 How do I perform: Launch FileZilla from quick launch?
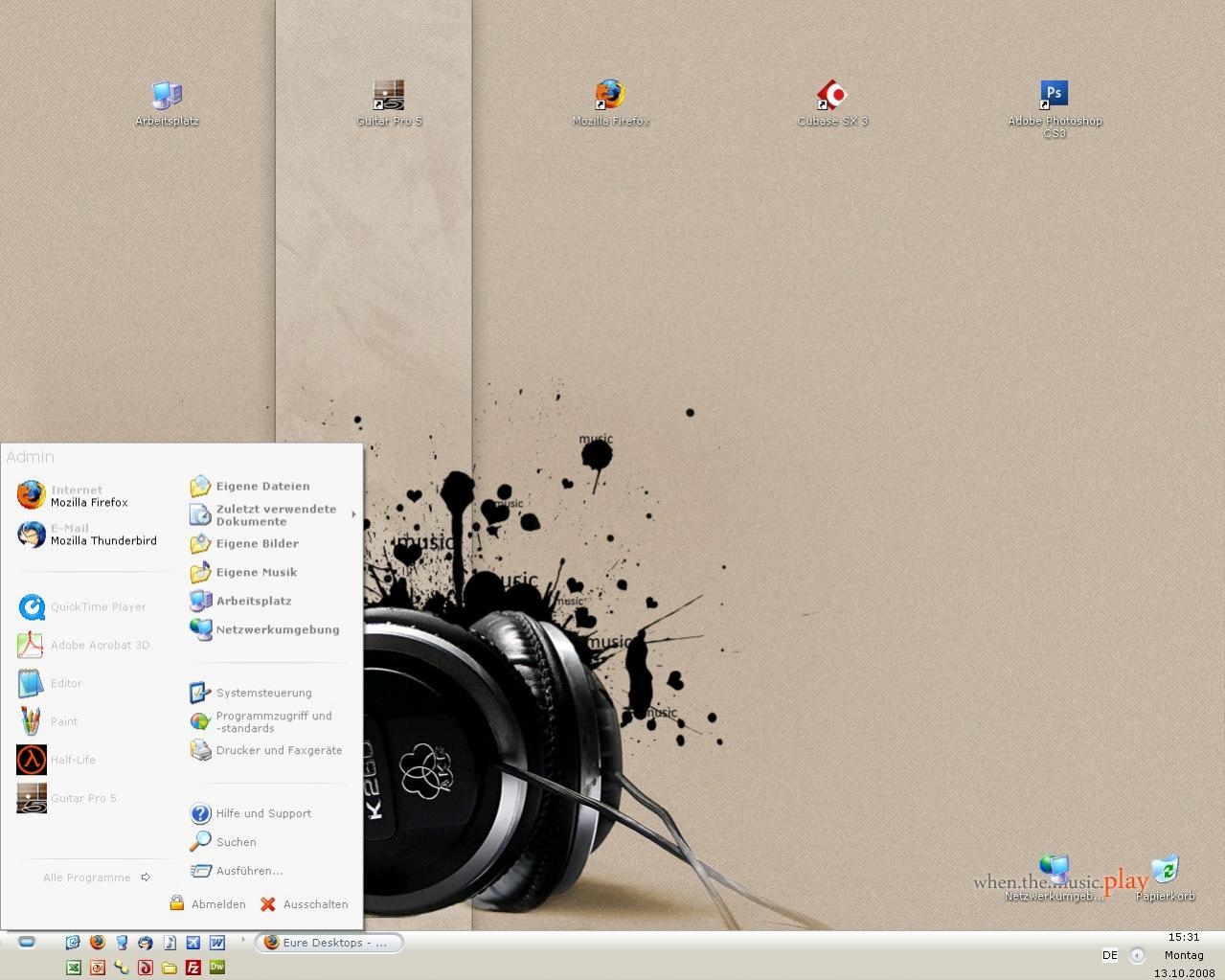[x=193, y=968]
